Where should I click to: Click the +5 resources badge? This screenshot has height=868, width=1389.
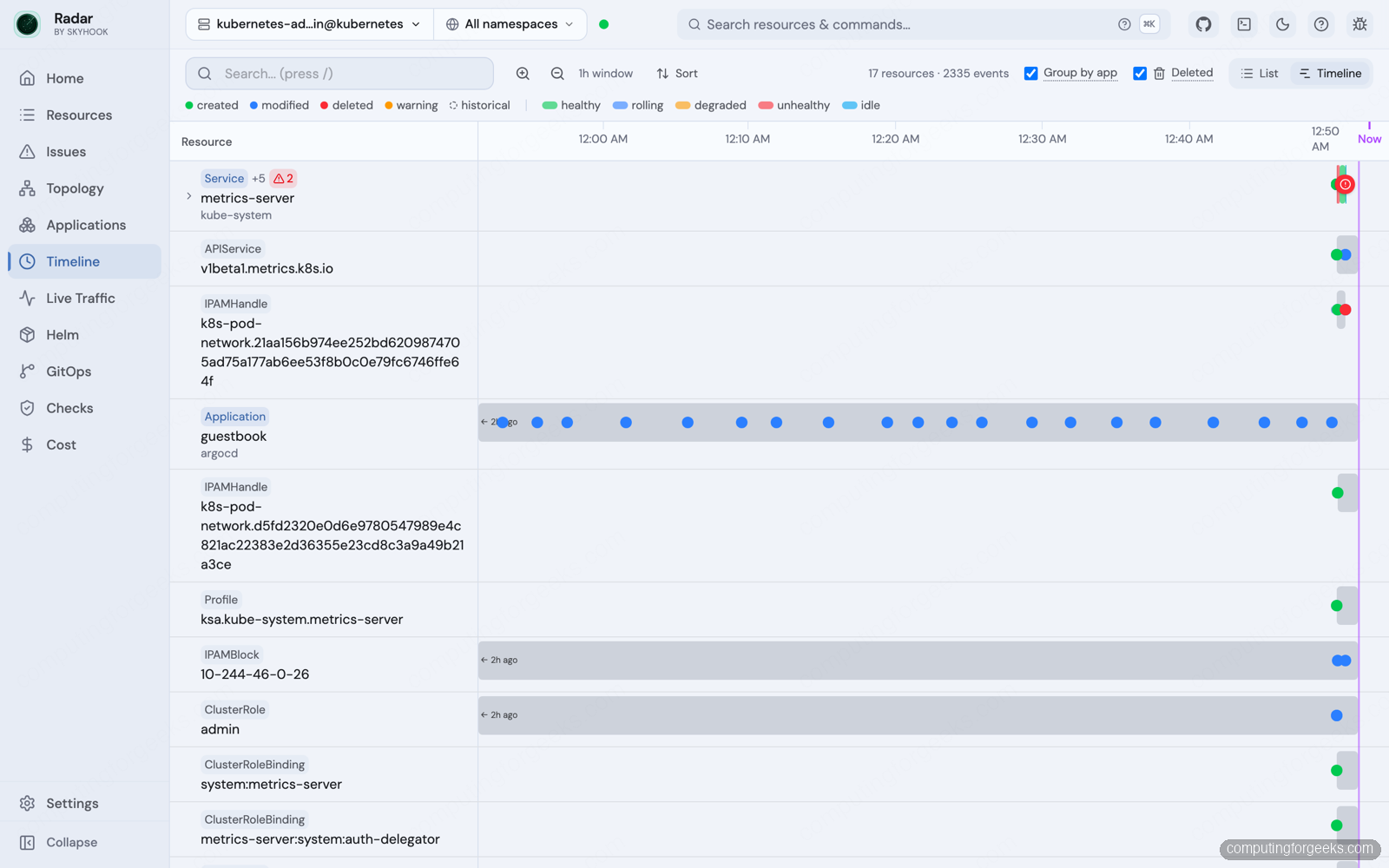(259, 179)
